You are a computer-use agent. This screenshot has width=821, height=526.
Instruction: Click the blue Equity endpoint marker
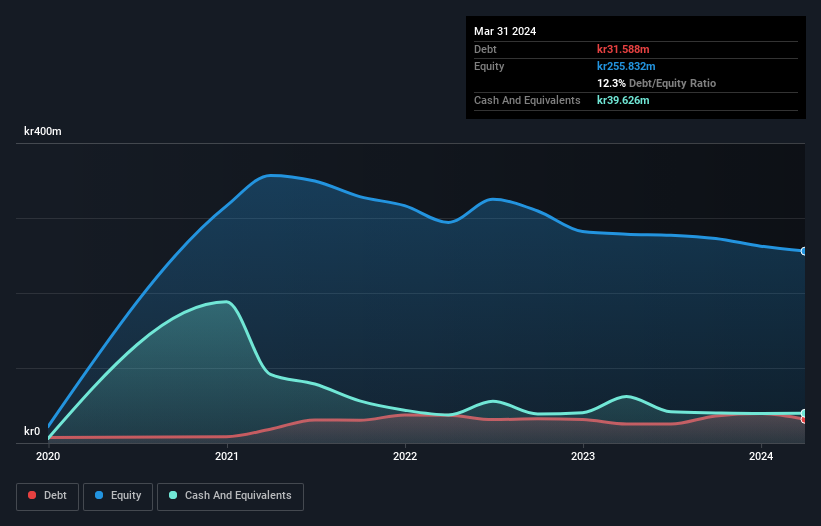click(804, 251)
